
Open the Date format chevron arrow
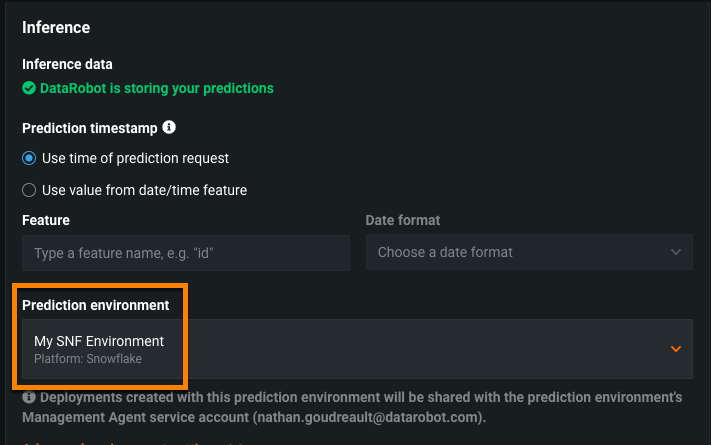[x=676, y=253]
